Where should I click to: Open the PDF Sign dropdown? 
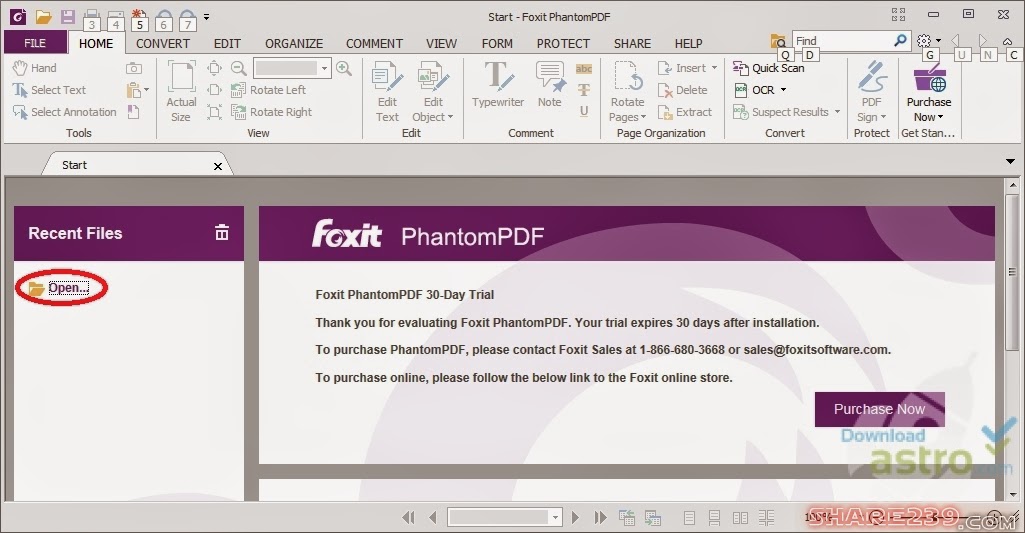[883, 118]
